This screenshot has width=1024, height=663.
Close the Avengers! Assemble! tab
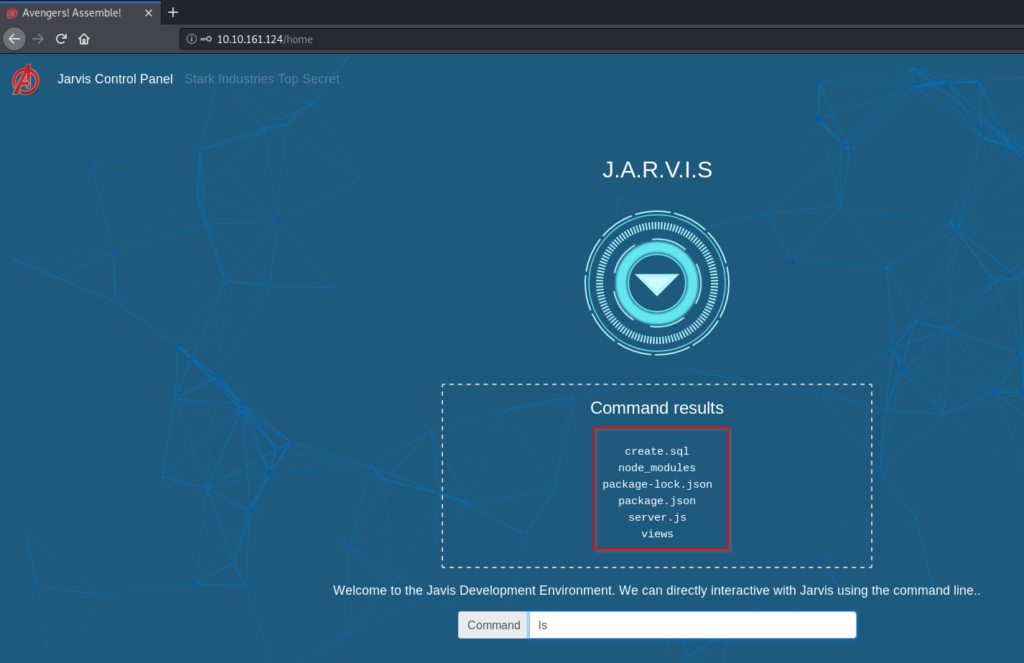(x=147, y=13)
